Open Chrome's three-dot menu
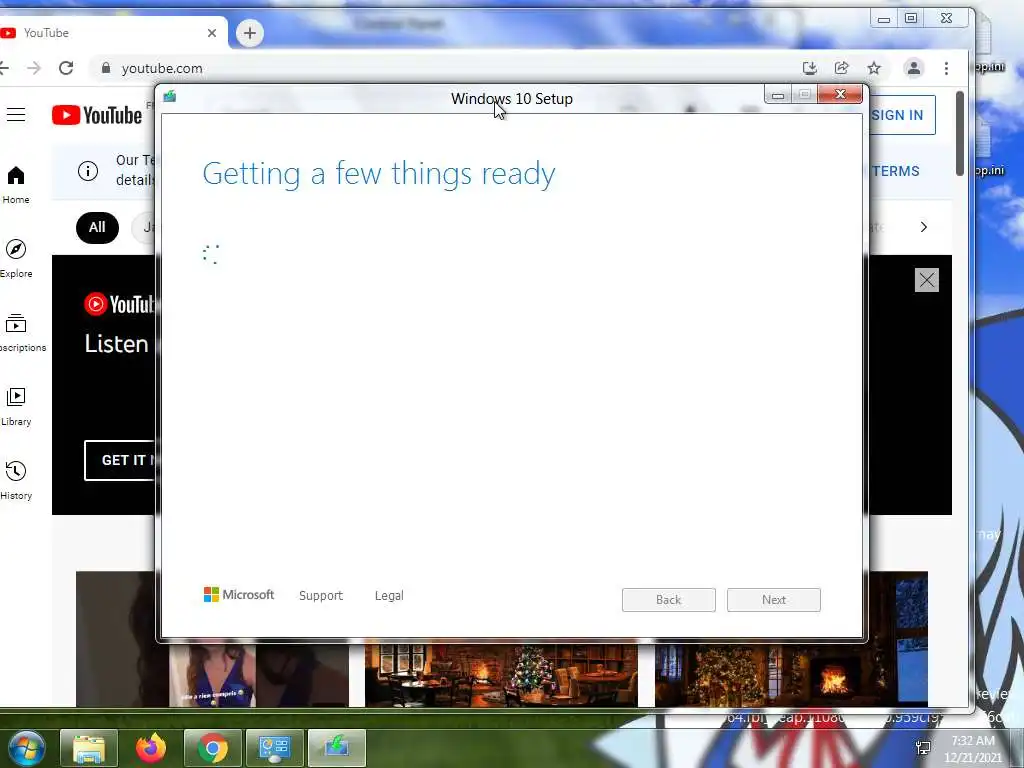The image size is (1024, 768). coord(946,68)
